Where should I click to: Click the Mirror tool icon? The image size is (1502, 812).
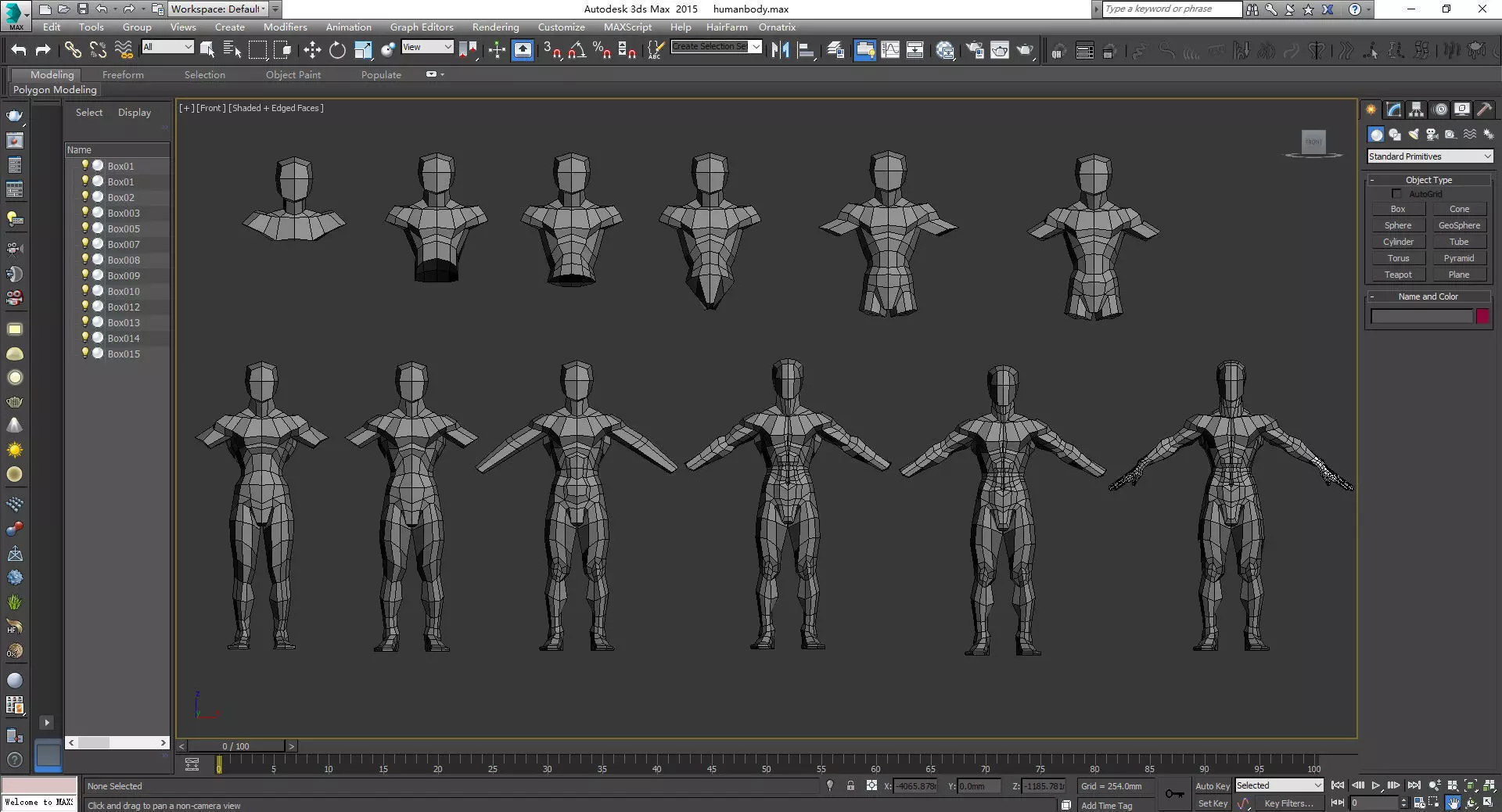tap(780, 50)
